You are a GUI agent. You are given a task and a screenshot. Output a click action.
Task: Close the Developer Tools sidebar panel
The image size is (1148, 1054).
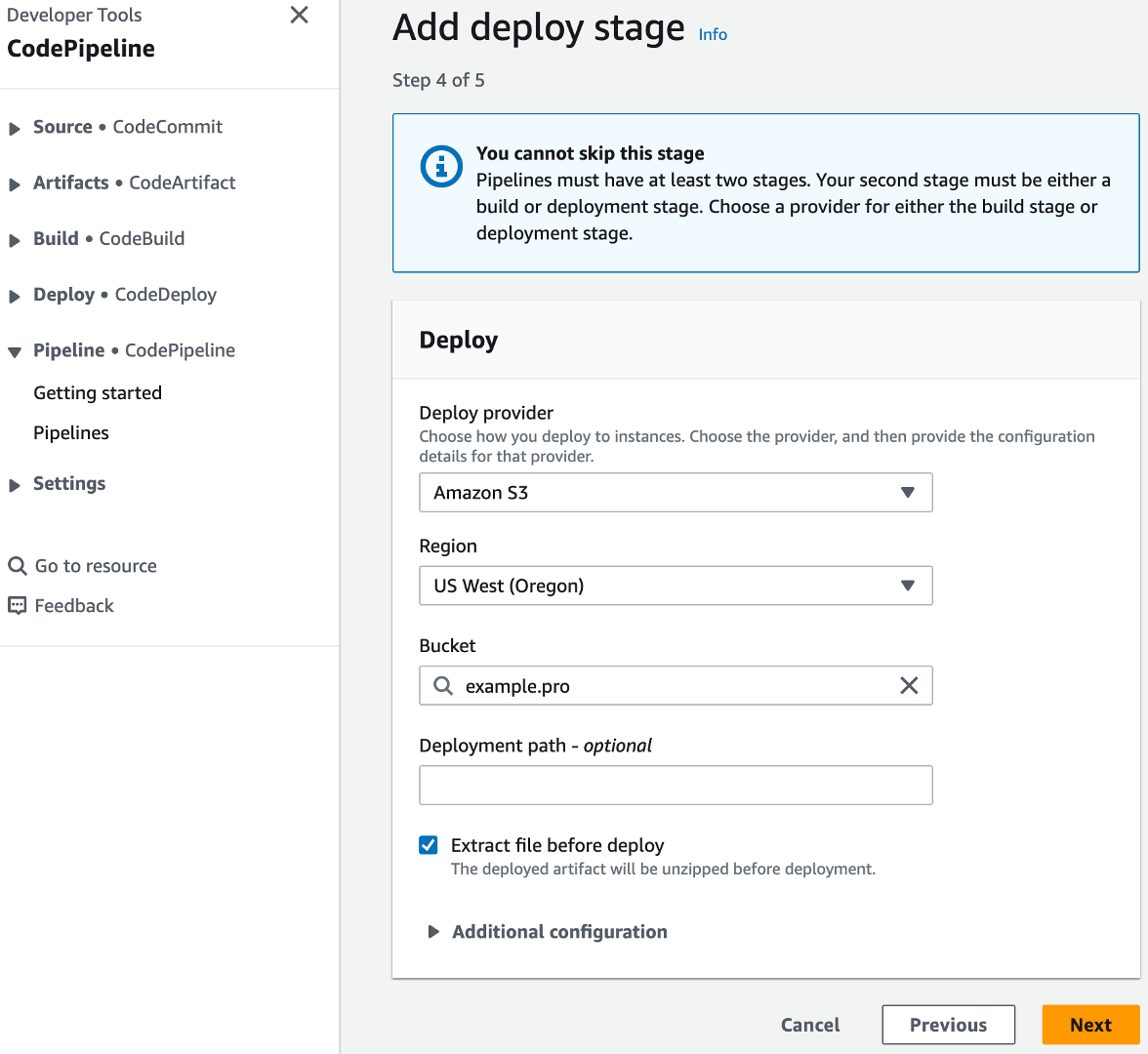(300, 15)
